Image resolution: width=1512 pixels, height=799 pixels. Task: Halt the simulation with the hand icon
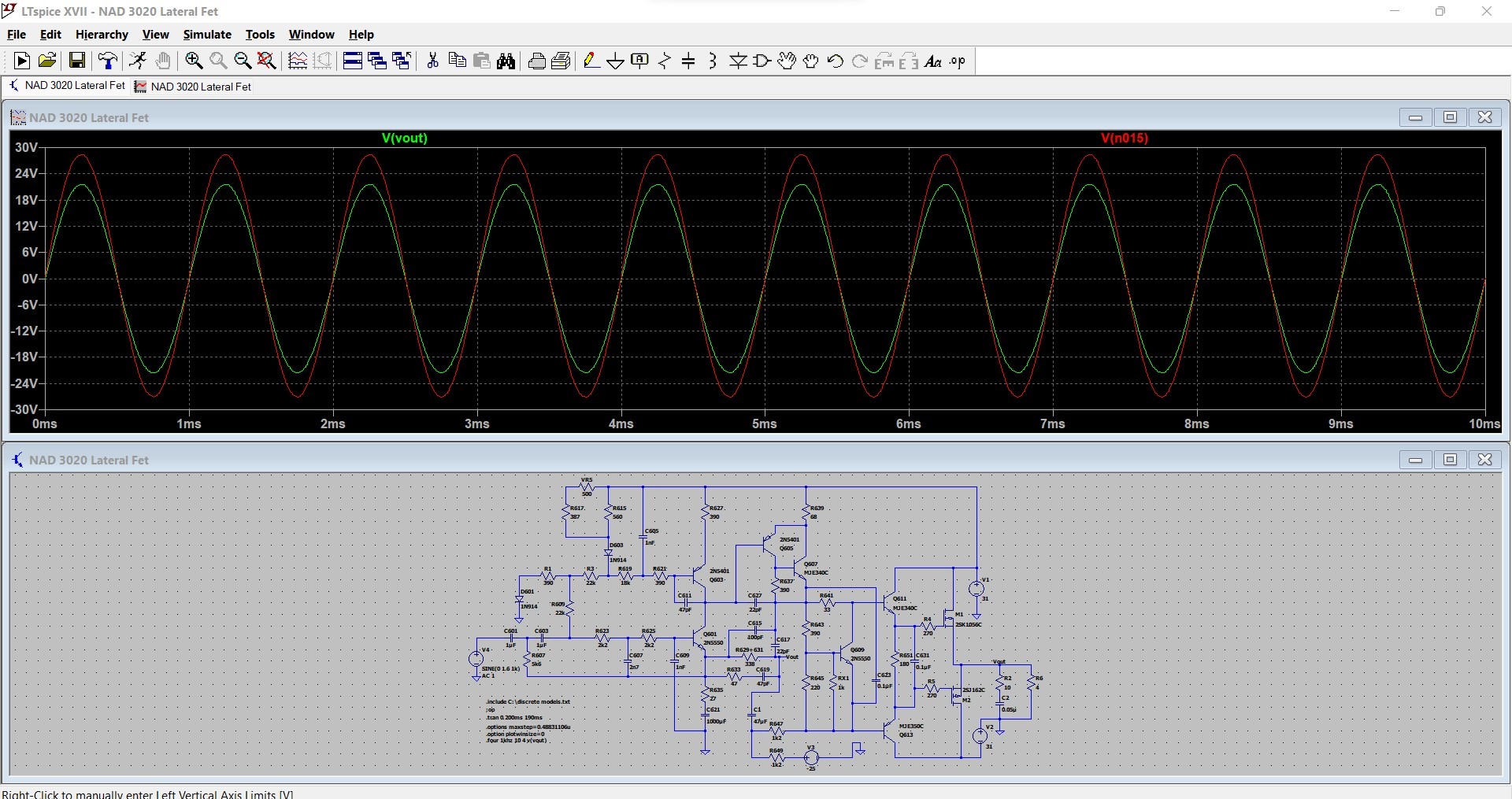point(163,61)
